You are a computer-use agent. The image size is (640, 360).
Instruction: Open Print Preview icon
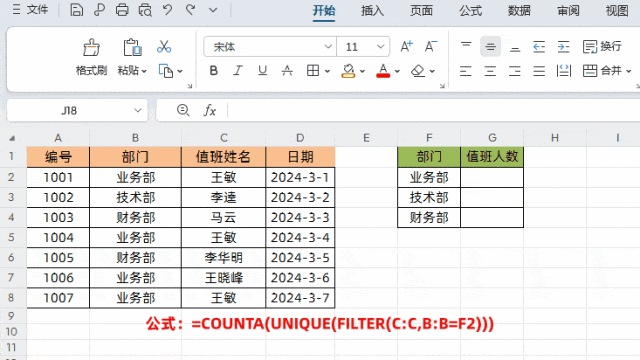(x=144, y=10)
